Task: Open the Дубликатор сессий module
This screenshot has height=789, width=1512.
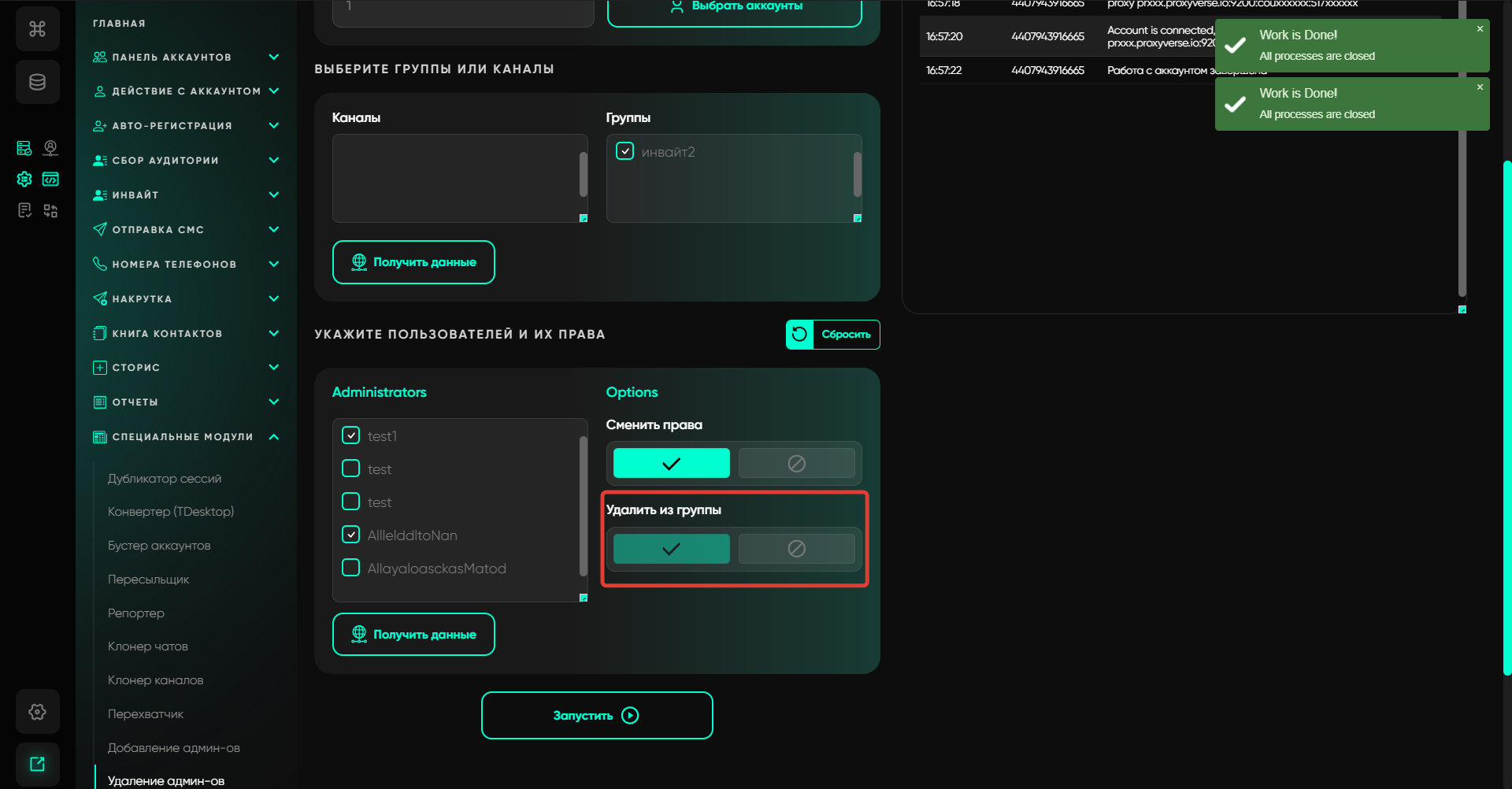Action: tap(165, 479)
